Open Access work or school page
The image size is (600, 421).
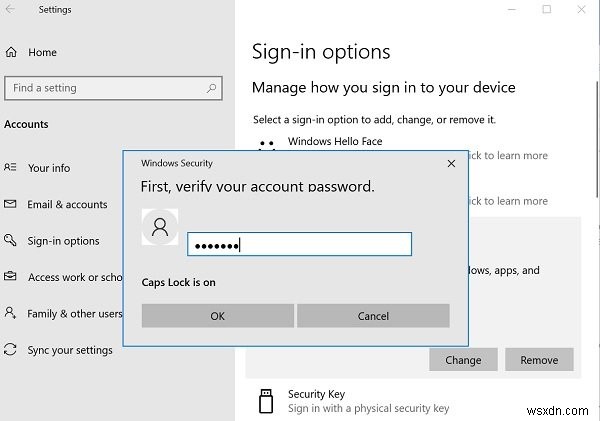point(75,277)
